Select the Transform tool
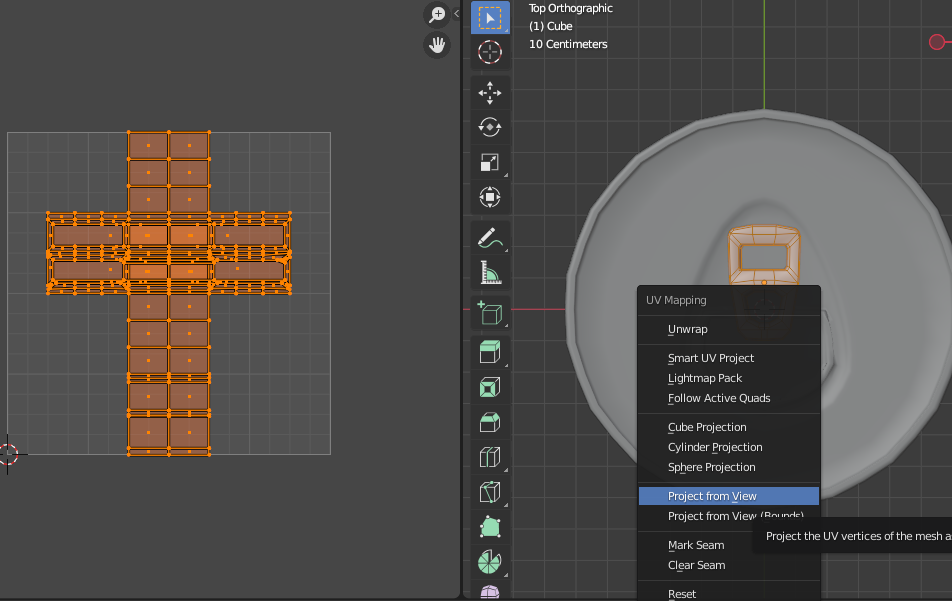Image resolution: width=952 pixels, height=601 pixels. point(490,197)
